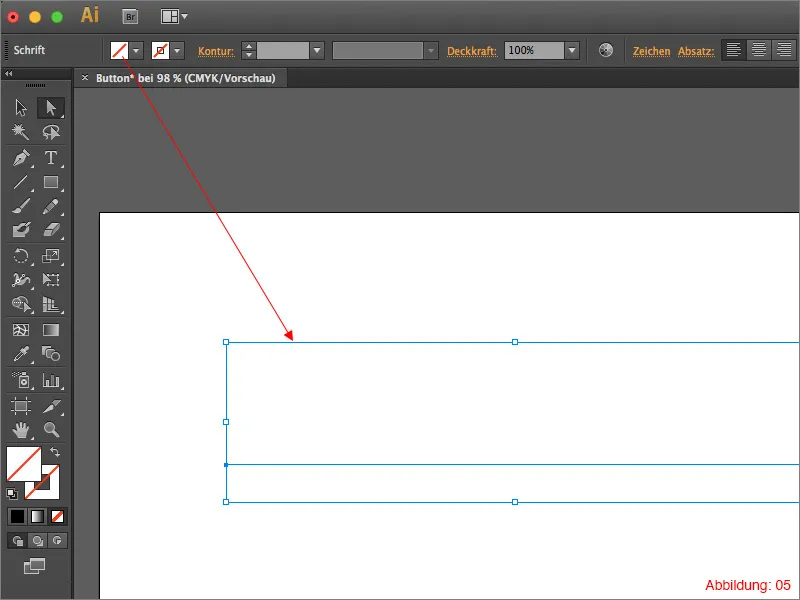The width and height of the screenshot is (800, 600).
Task: Click the toolbox fill swatch
Action: 23,463
